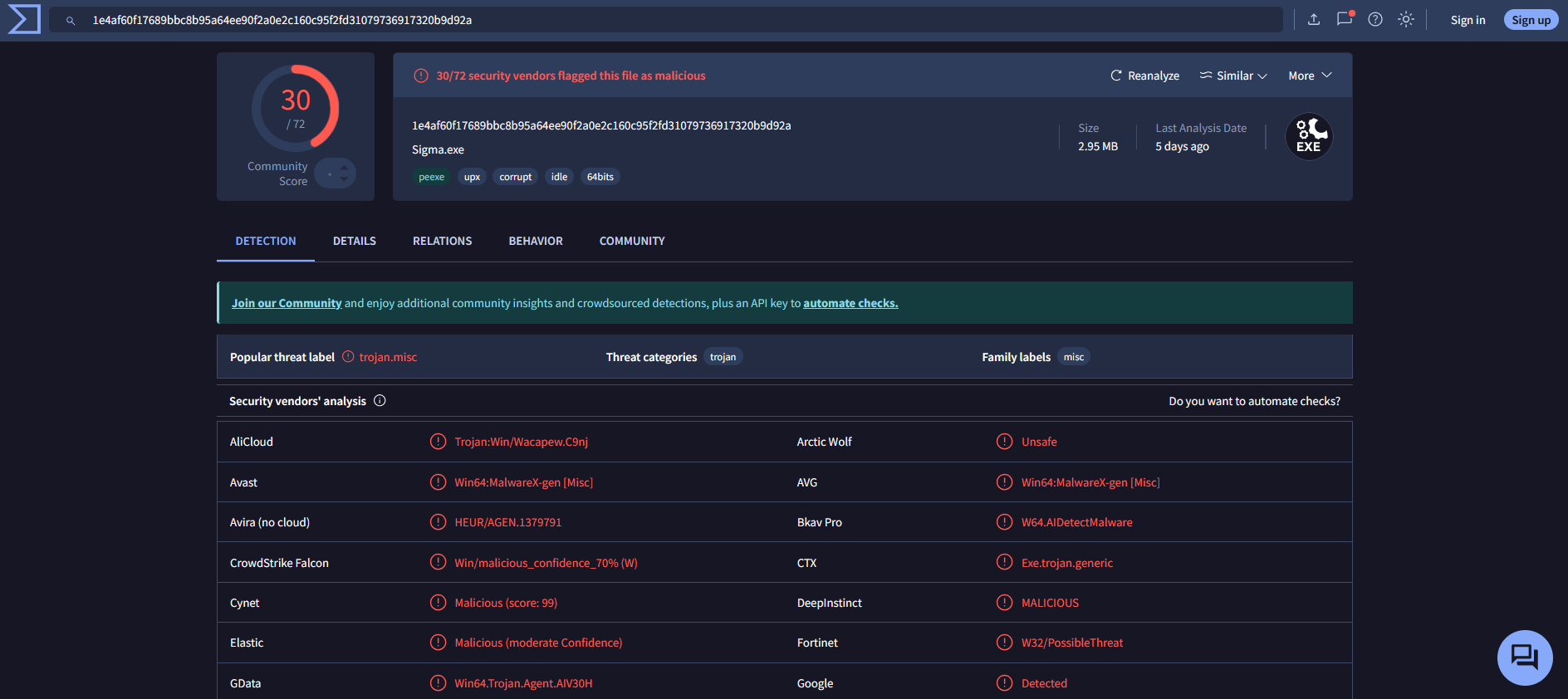The height and width of the screenshot is (699, 1568).
Task: Click the alert icon next to trojan.misc label
Action: (x=348, y=356)
